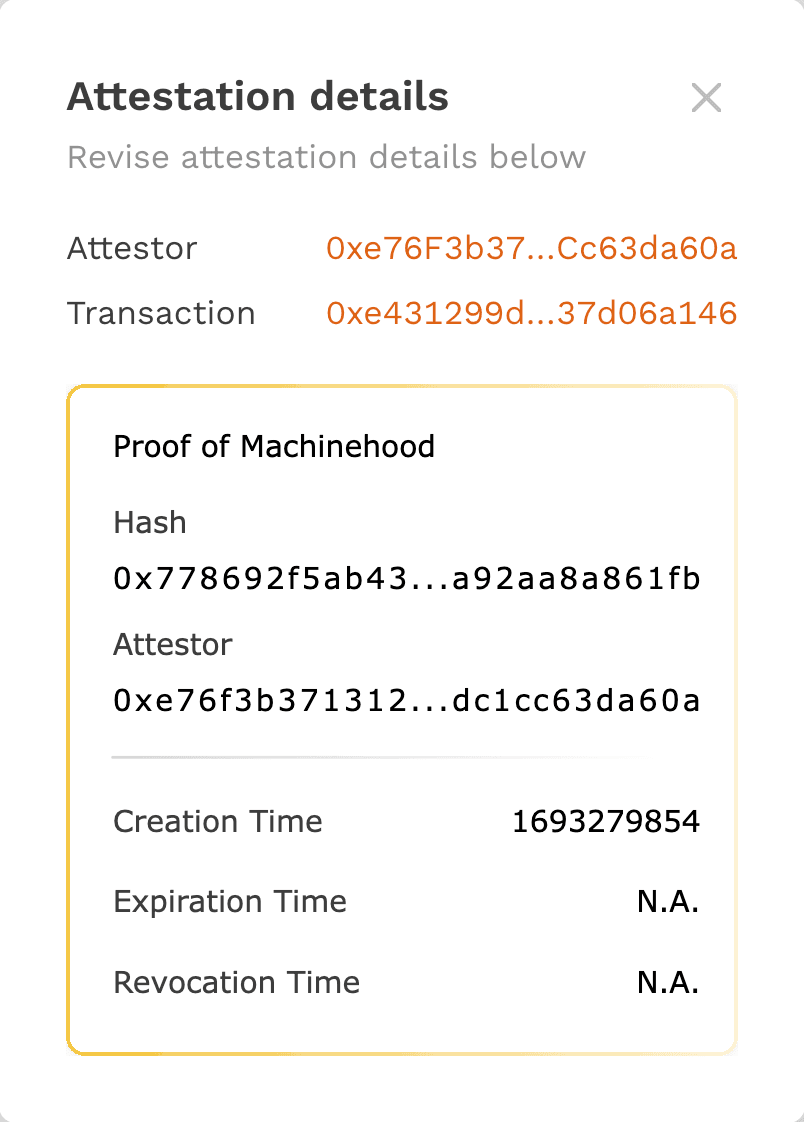
Task: Click the Expiration Time label
Action: point(229,901)
